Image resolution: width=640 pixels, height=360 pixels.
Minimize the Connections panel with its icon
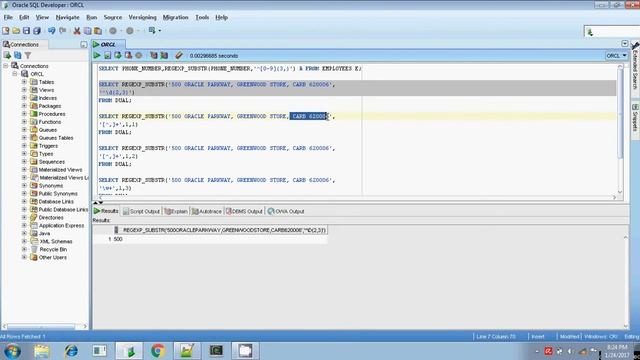[x=84, y=44]
